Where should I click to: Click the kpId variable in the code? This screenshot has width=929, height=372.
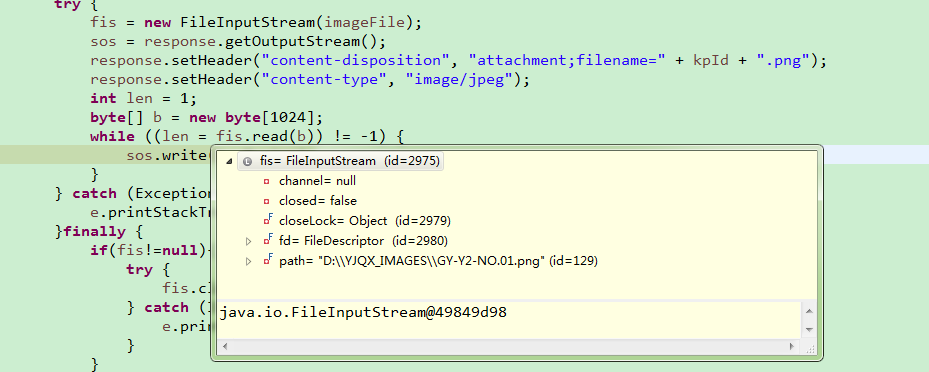(x=711, y=60)
